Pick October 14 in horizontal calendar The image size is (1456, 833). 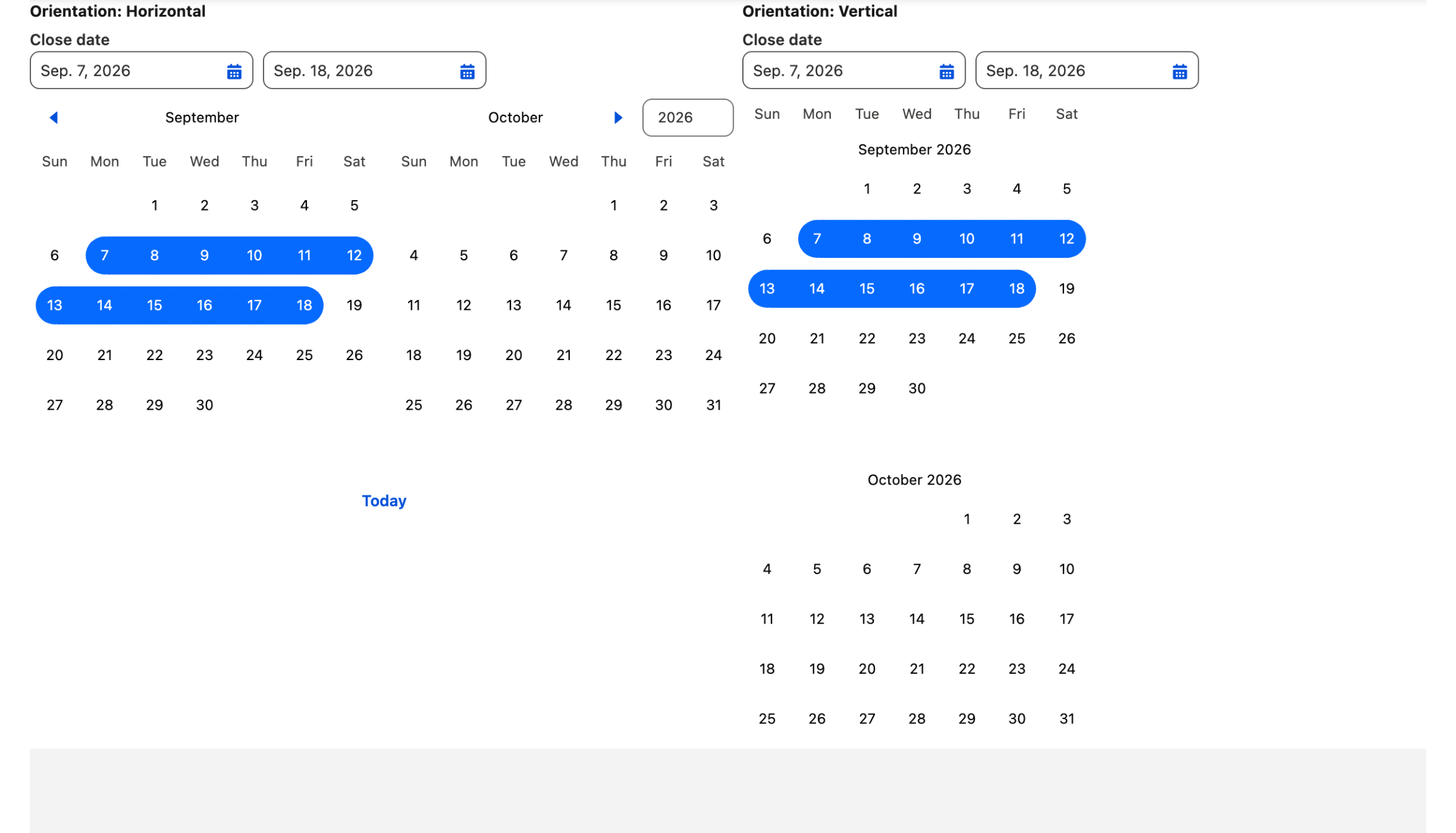pyautogui.click(x=564, y=306)
